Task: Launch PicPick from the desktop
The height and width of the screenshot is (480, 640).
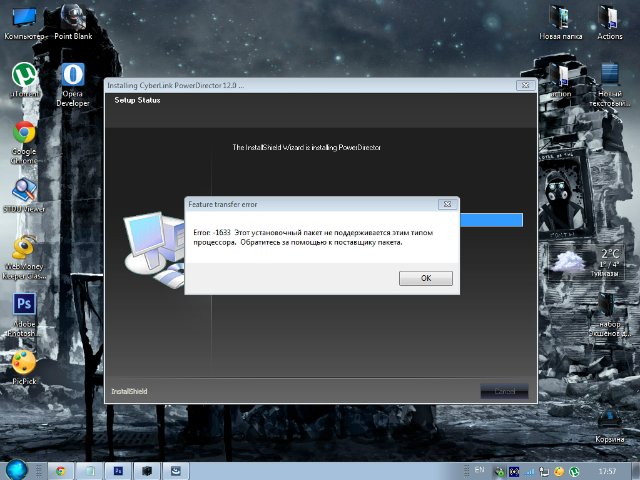Action: (x=24, y=362)
